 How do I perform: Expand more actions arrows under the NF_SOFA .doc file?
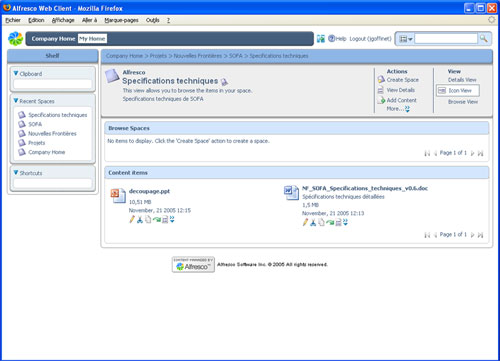(345, 222)
